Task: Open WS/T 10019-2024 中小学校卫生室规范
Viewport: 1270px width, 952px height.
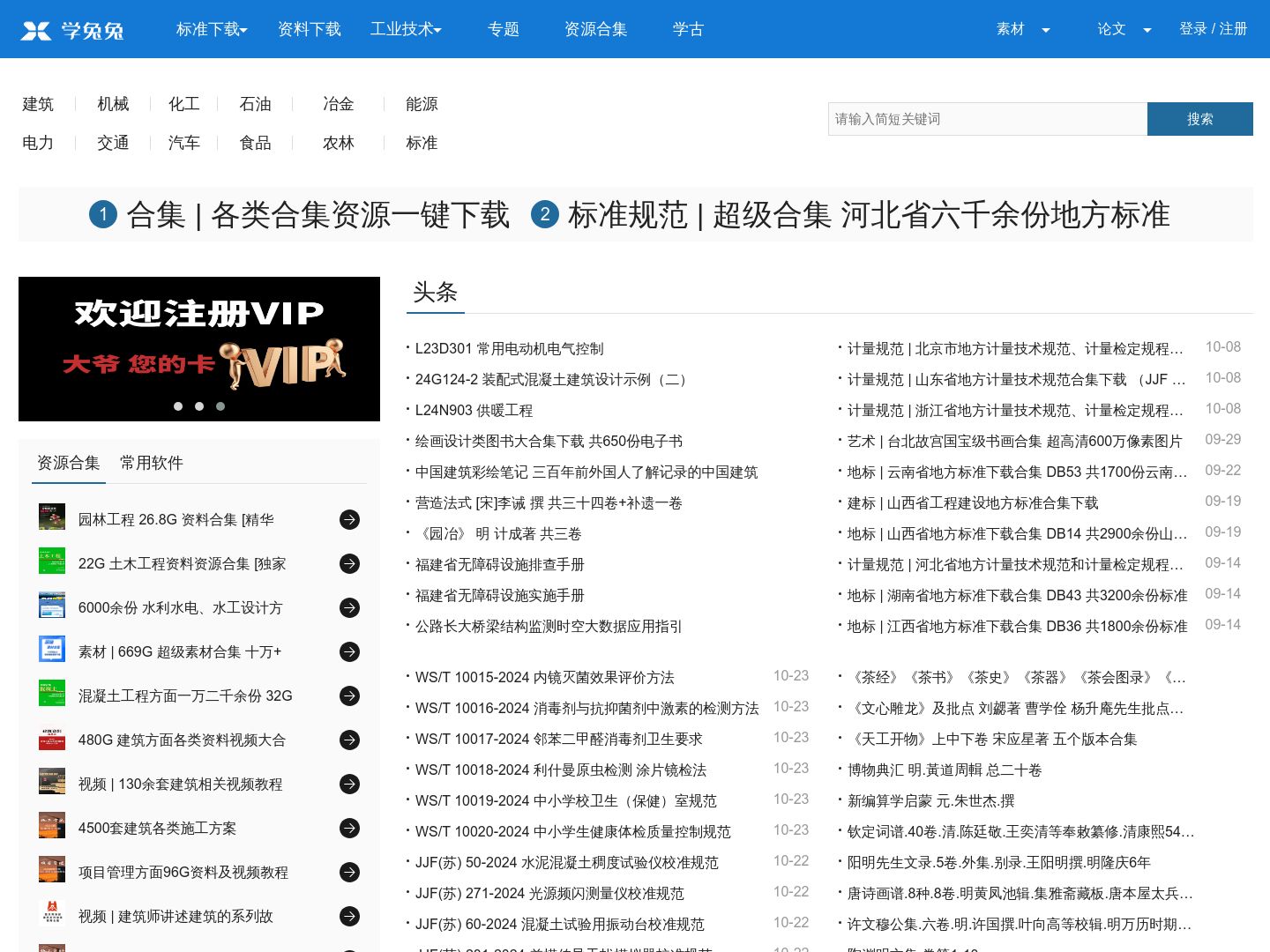Action: pos(566,801)
